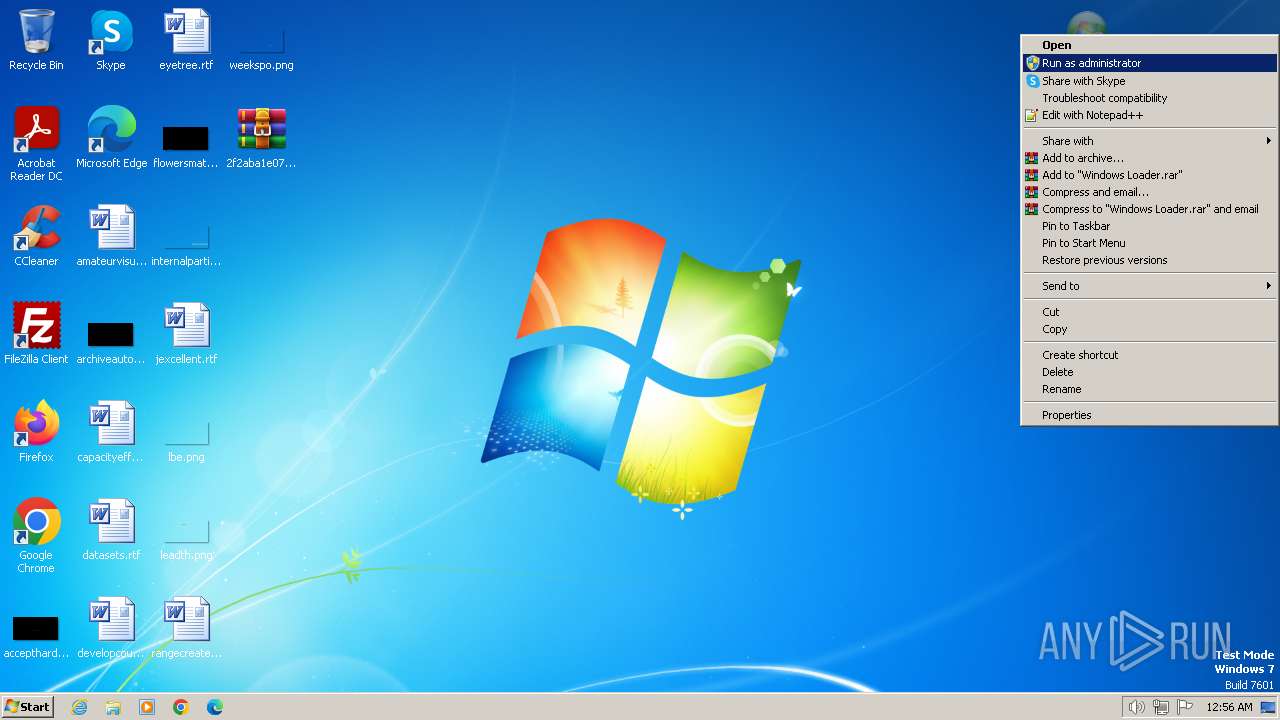Choose Add to "Windows Loader.rar"
The image size is (1280, 720).
1149,175
